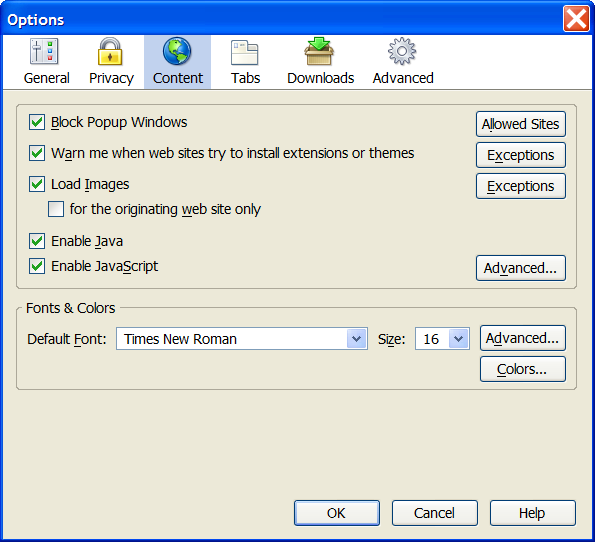This screenshot has width=595, height=542.
Task: Open the Downloads arrow icon
Action: coord(319,51)
